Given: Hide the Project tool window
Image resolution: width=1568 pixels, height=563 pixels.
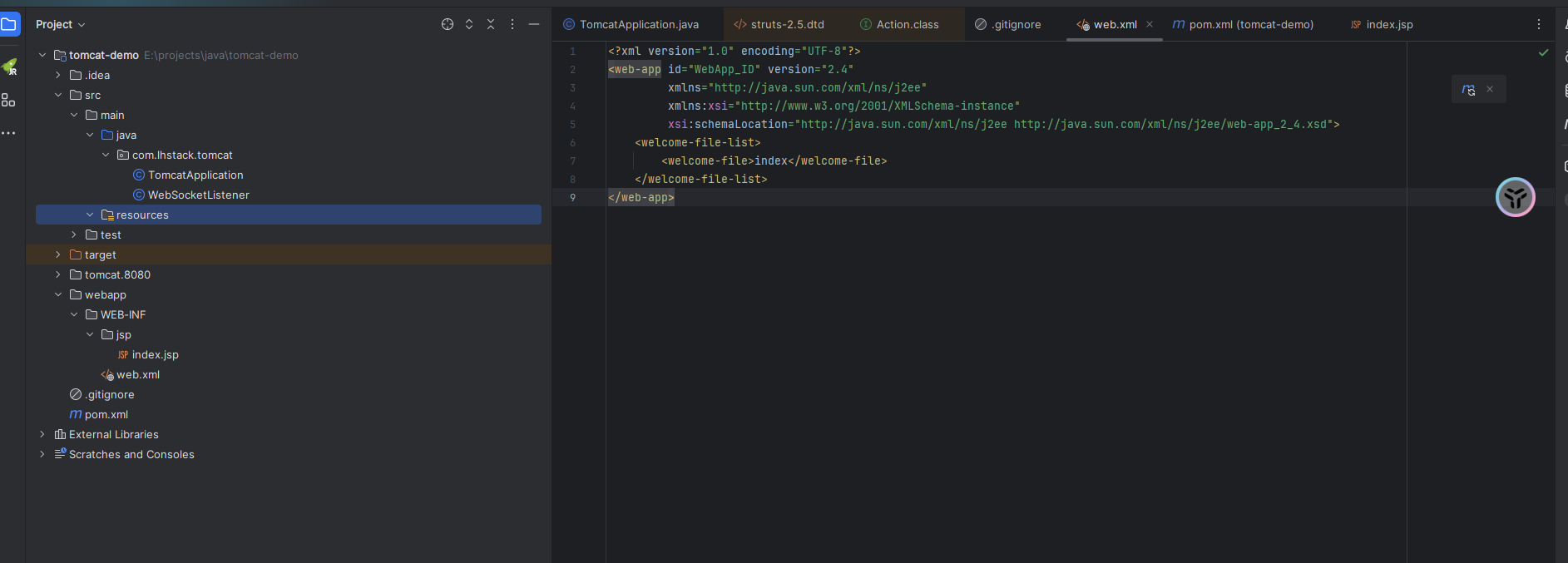Looking at the screenshot, I should [534, 24].
